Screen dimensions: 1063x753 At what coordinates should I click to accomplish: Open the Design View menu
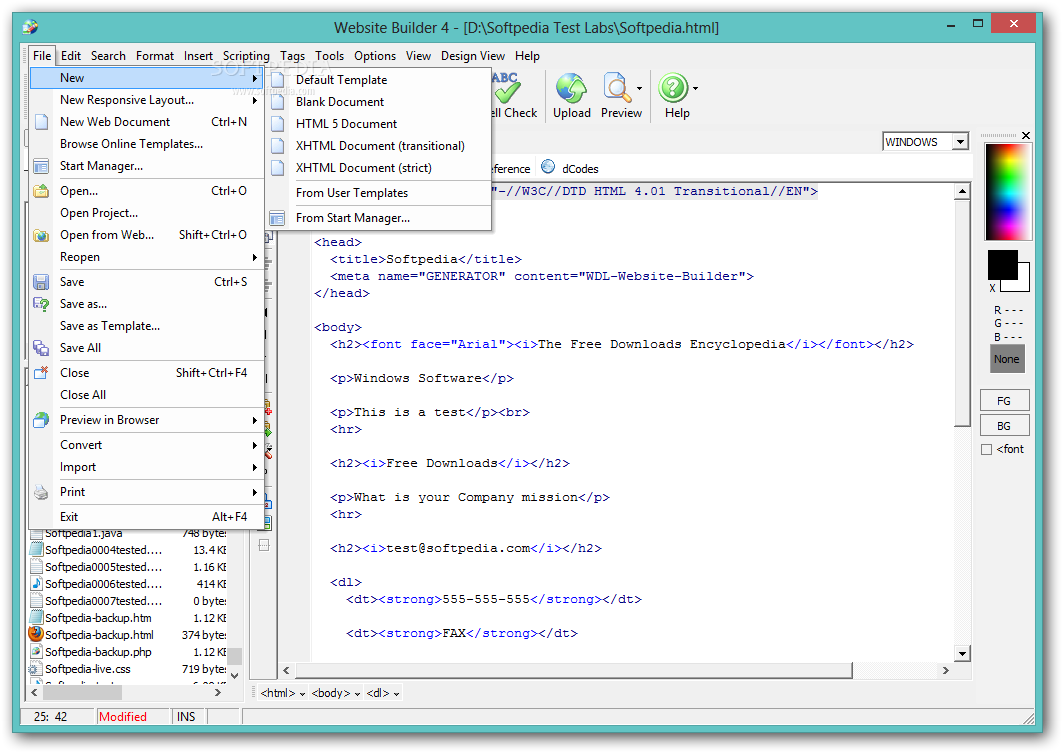coord(473,56)
